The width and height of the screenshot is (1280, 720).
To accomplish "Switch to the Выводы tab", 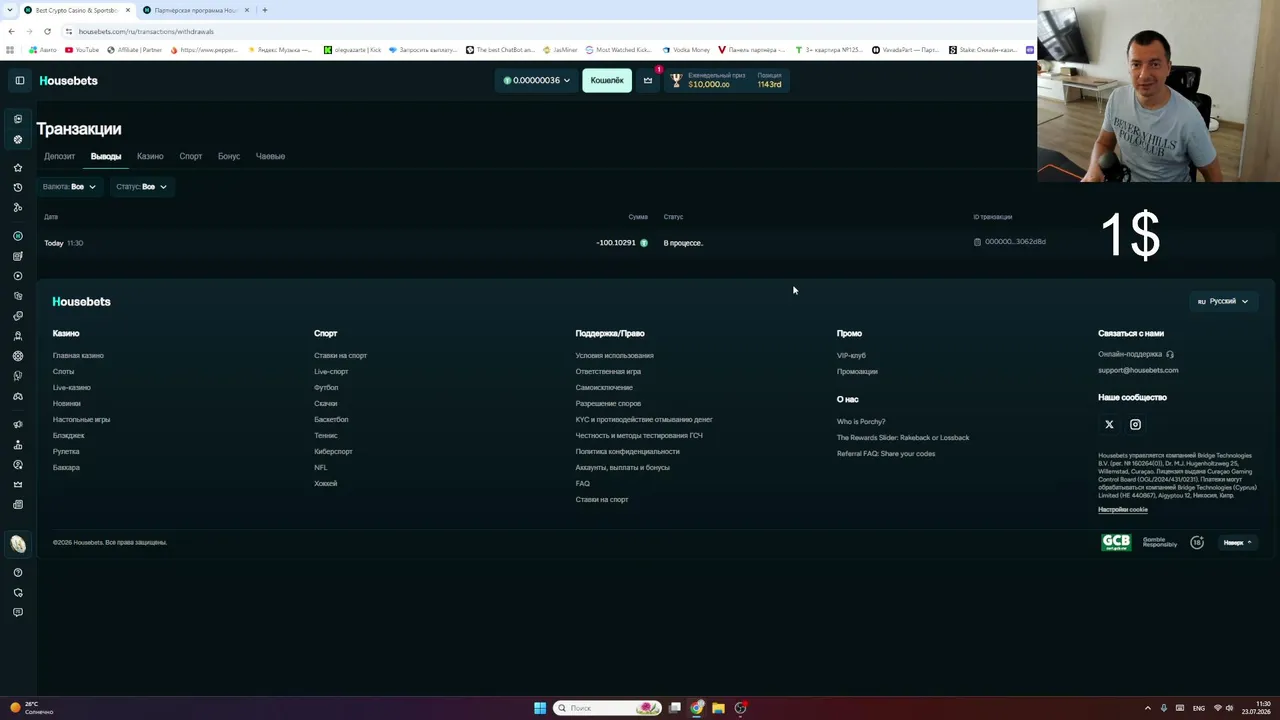I will tap(106, 156).
